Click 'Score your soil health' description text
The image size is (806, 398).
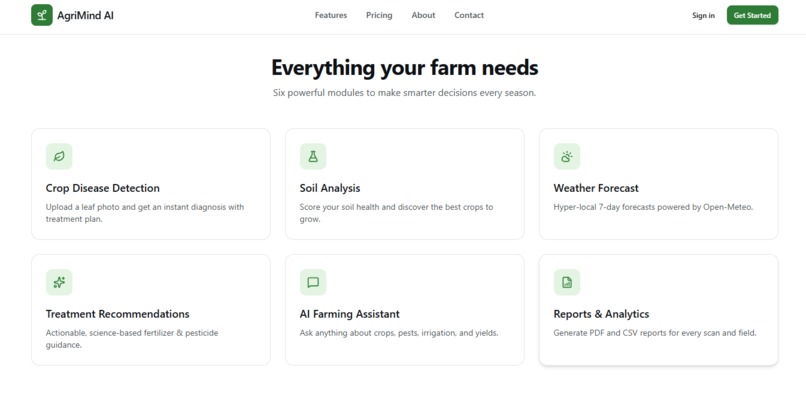point(396,213)
